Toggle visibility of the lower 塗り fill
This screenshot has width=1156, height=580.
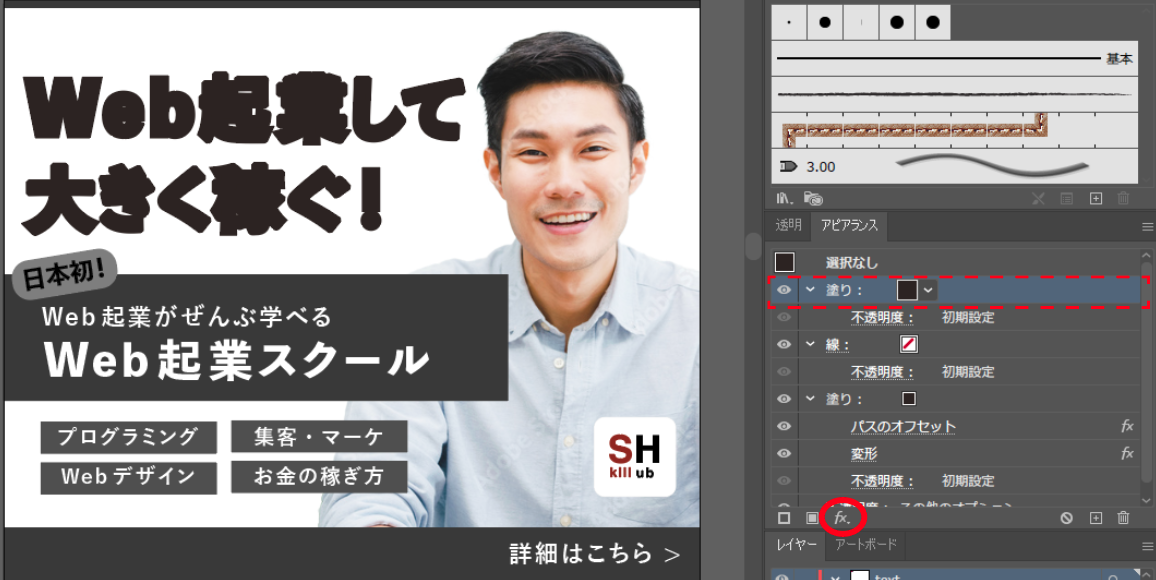784,399
